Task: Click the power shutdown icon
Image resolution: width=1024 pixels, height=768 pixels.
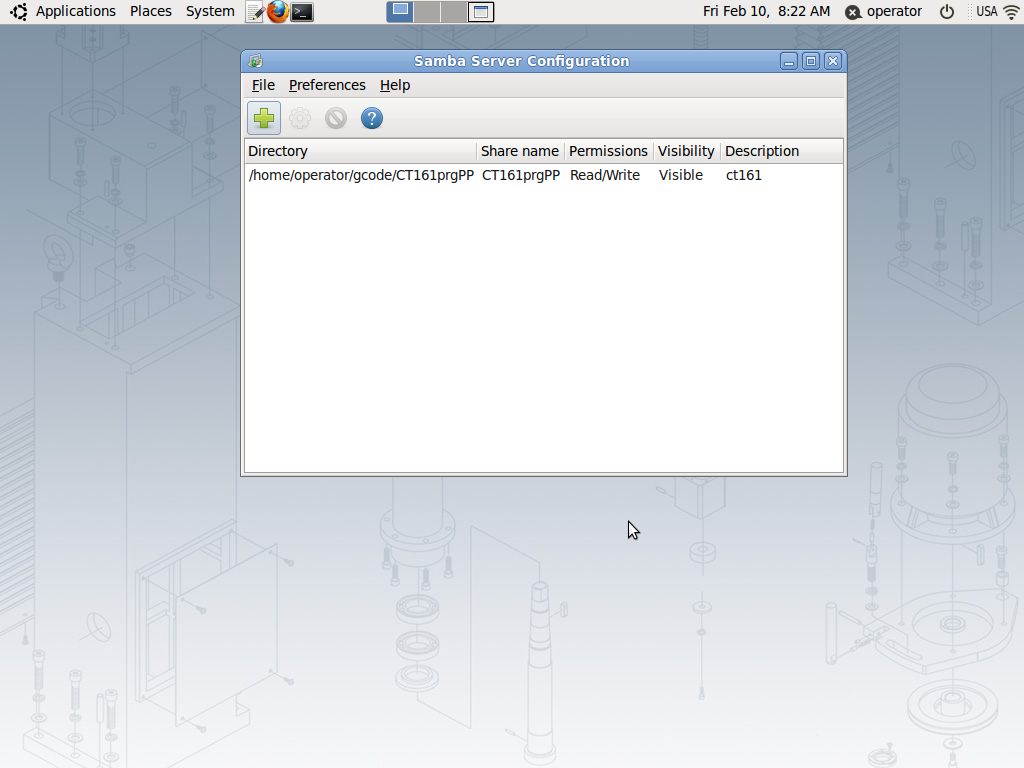Action: click(947, 11)
